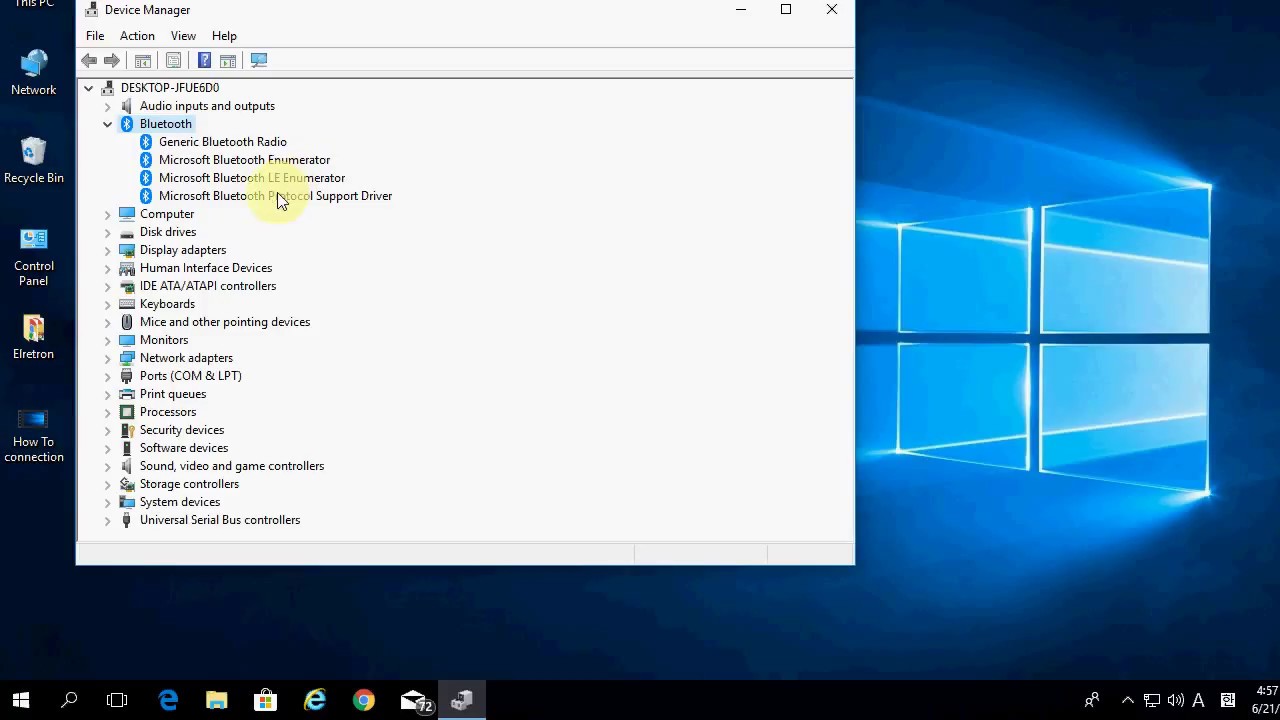Image resolution: width=1280 pixels, height=720 pixels.
Task: Collapse the Bluetooth category chevron
Action: (x=107, y=124)
